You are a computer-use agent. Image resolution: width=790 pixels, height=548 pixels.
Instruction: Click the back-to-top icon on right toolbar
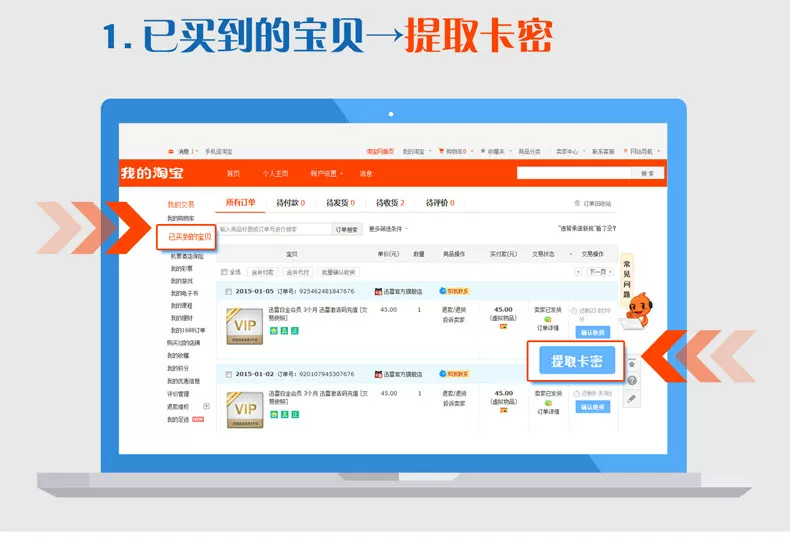(632, 364)
